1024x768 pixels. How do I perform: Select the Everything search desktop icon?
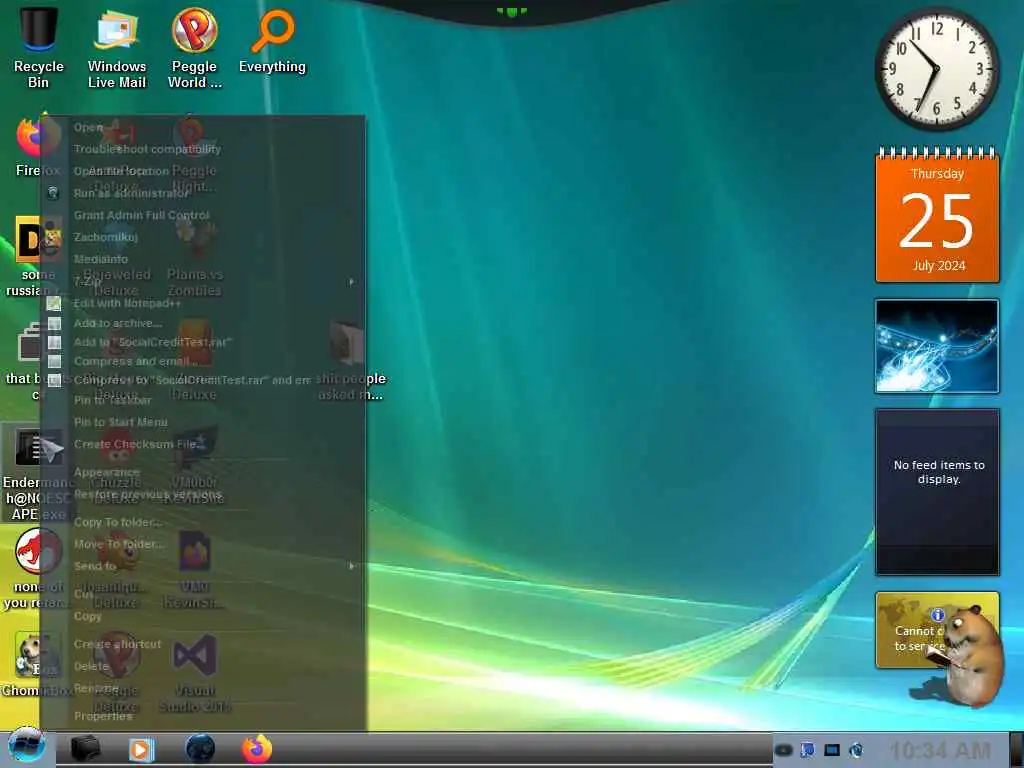(x=272, y=40)
